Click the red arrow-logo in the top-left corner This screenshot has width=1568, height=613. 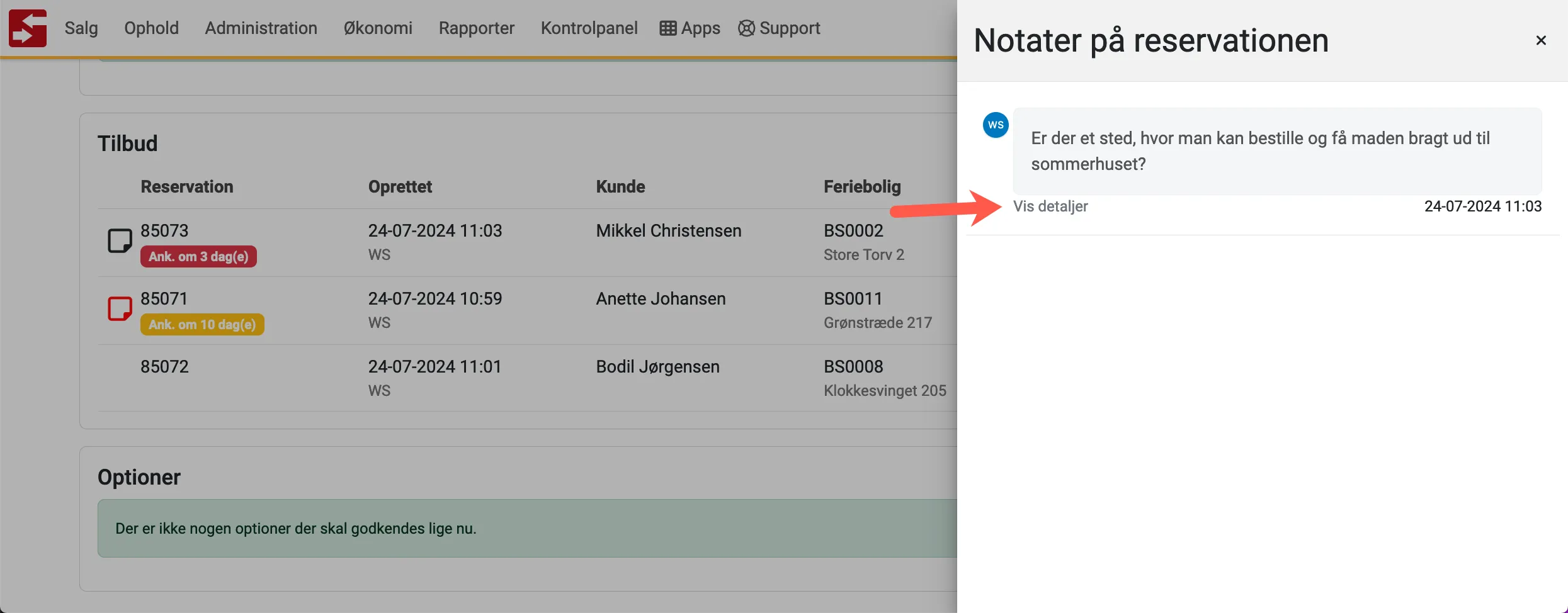[28, 28]
